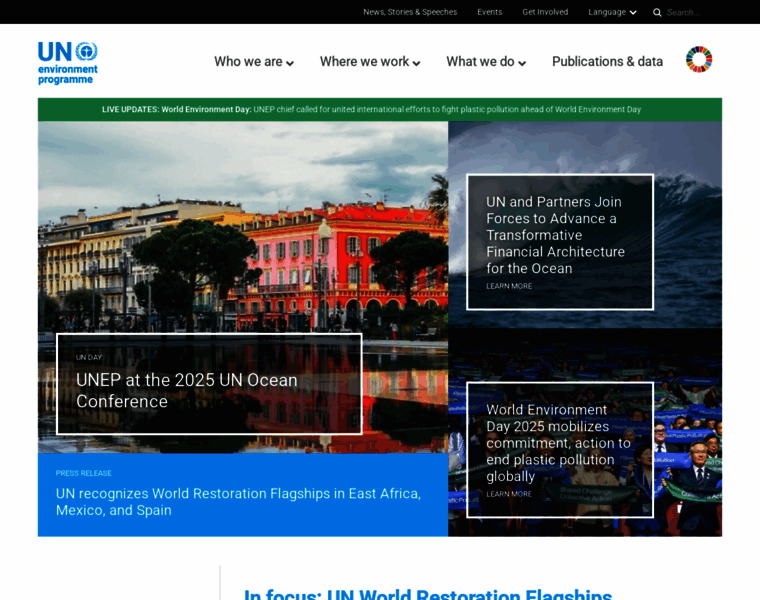Viewport: 760px width, 600px height.
Task: Click the search magnifier icon
Action: (x=657, y=12)
